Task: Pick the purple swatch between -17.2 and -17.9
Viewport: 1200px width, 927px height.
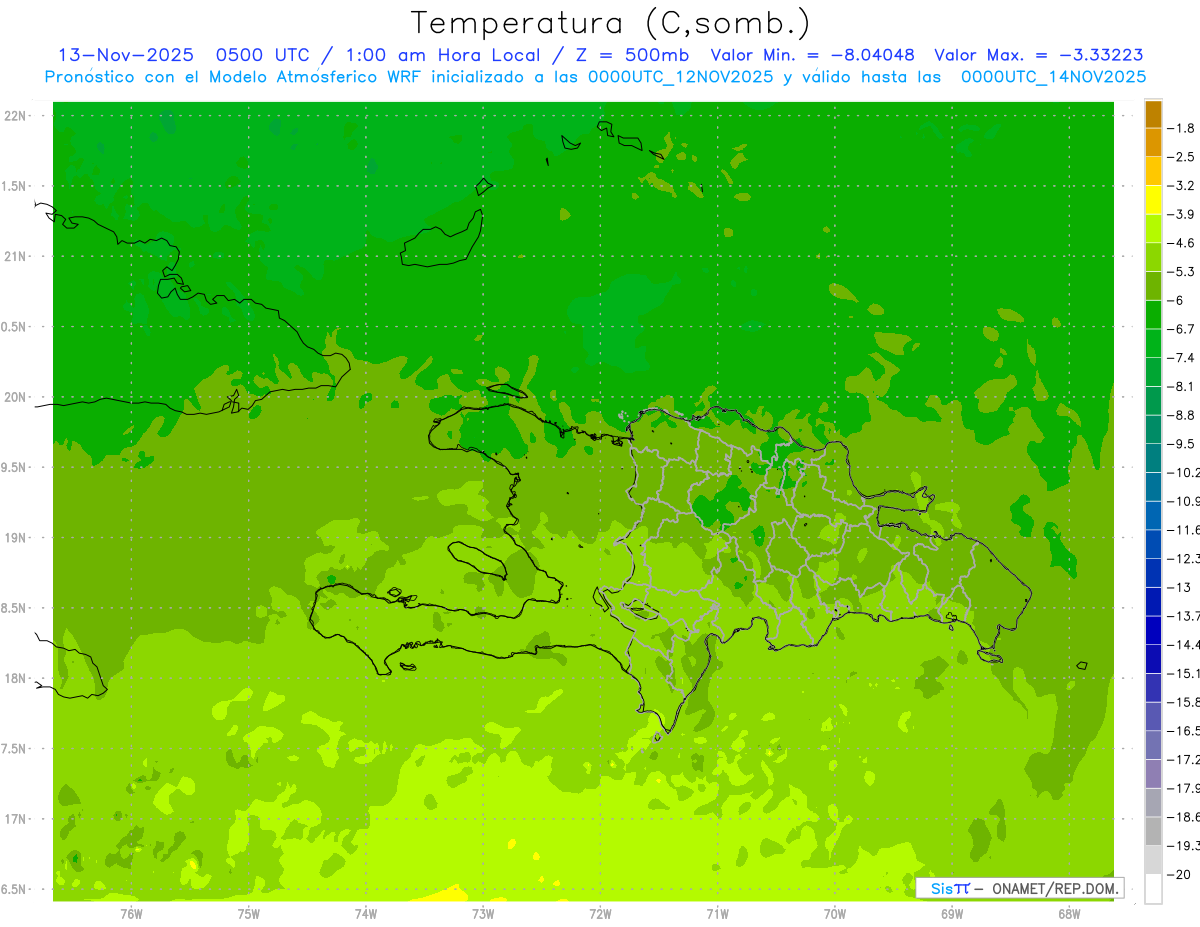Action: [x=1153, y=773]
